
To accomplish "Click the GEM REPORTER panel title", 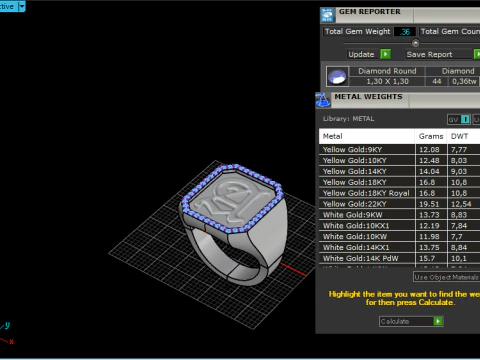I will 370,12.
